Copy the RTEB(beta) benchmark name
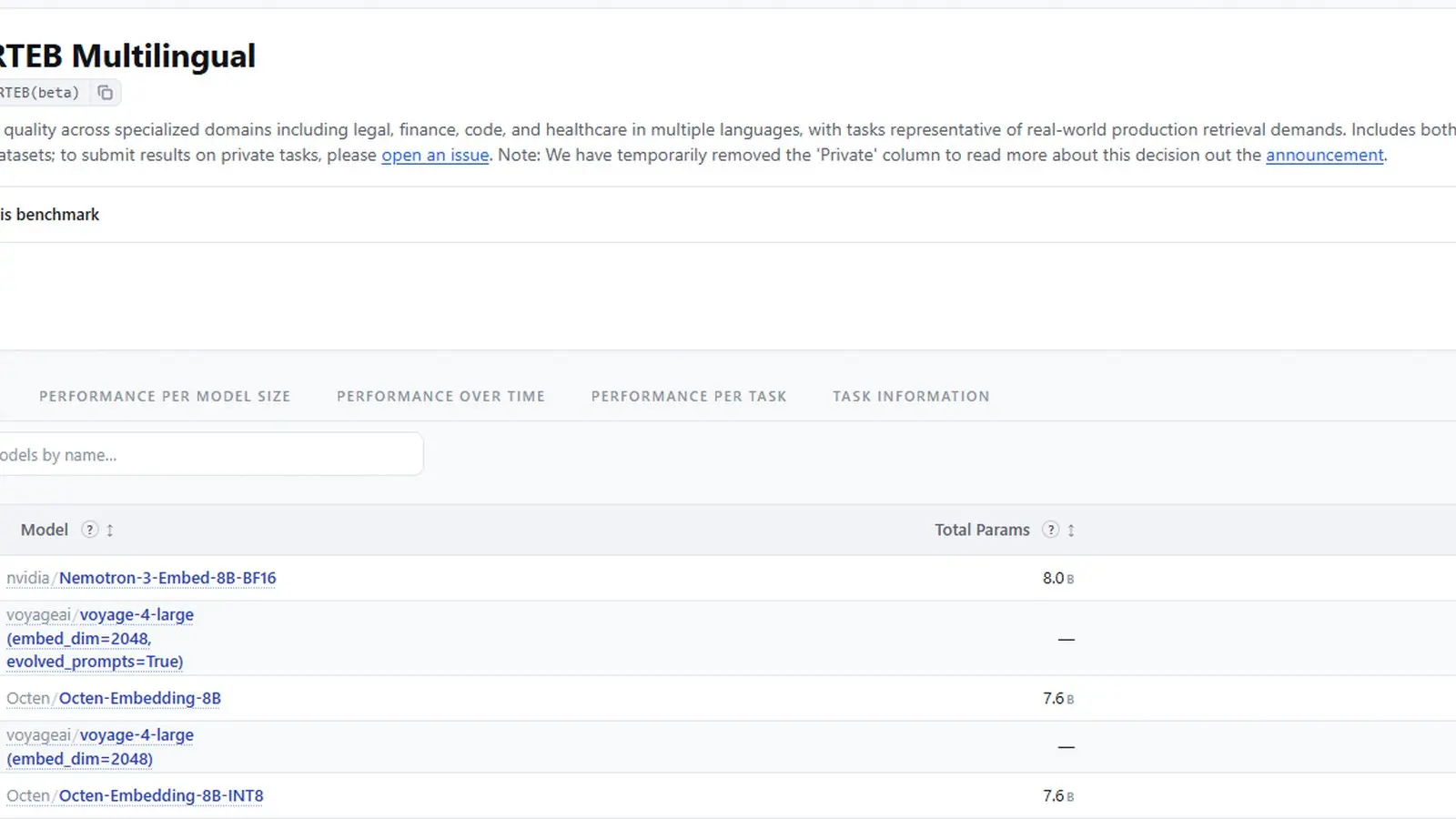 106,93
